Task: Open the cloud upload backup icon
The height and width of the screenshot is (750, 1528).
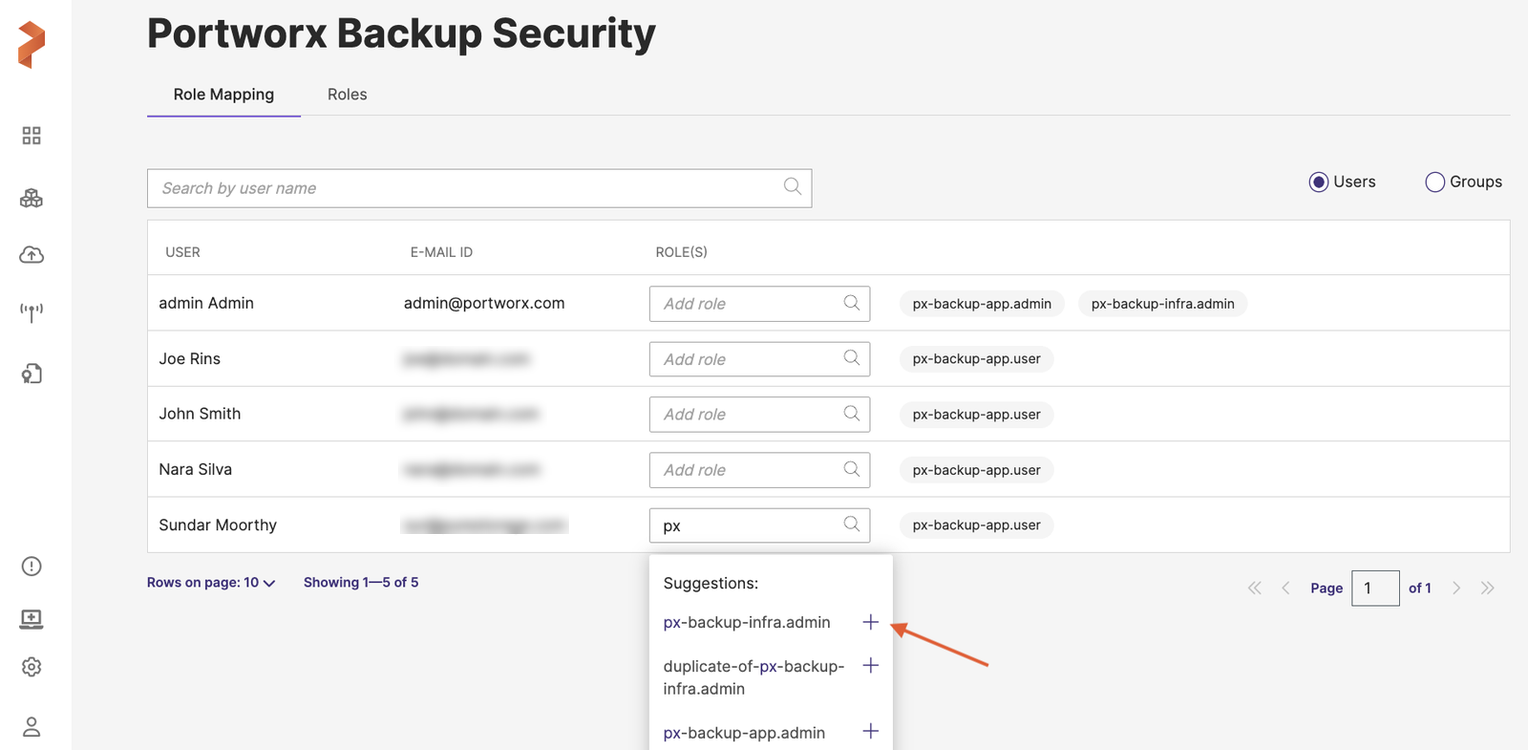Action: [31, 255]
